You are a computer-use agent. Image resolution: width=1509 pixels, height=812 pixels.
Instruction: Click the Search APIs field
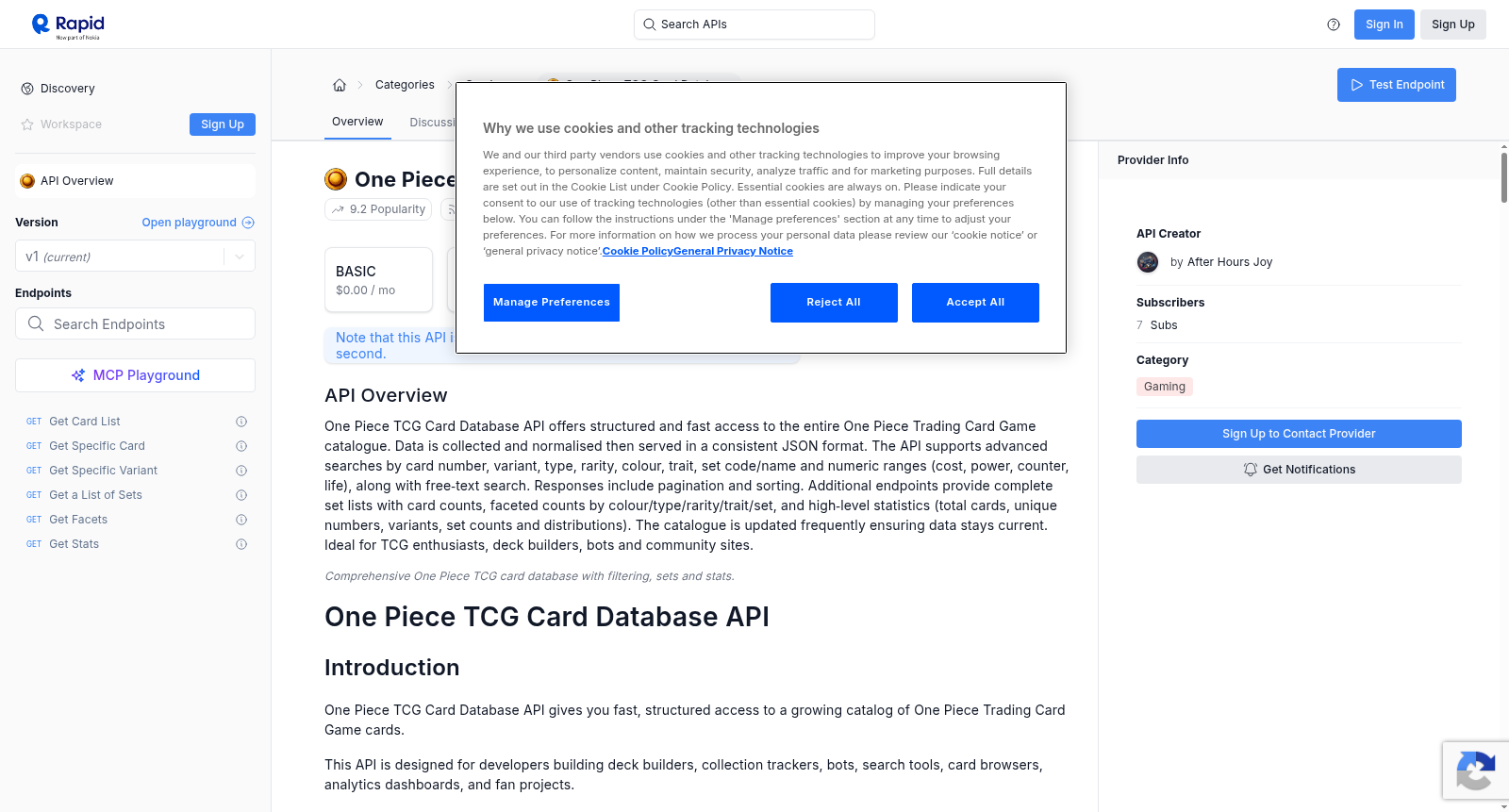click(754, 25)
